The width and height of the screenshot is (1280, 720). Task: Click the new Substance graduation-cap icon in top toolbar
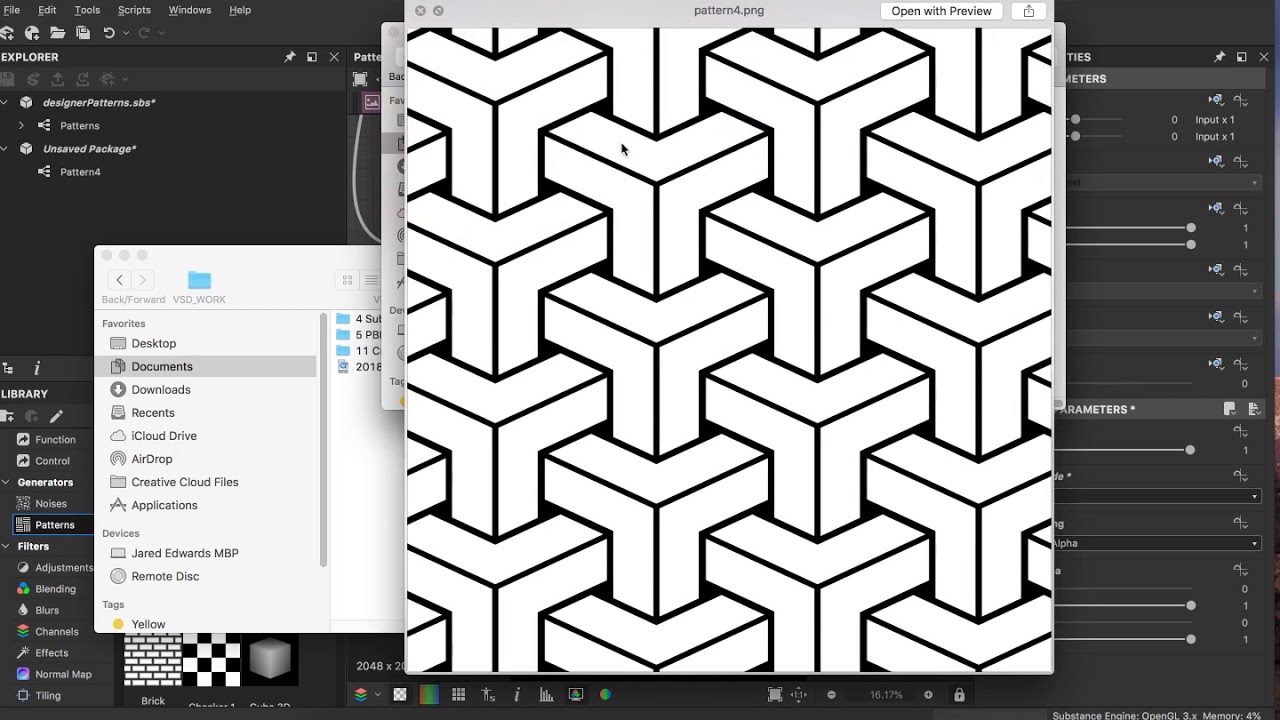8,33
